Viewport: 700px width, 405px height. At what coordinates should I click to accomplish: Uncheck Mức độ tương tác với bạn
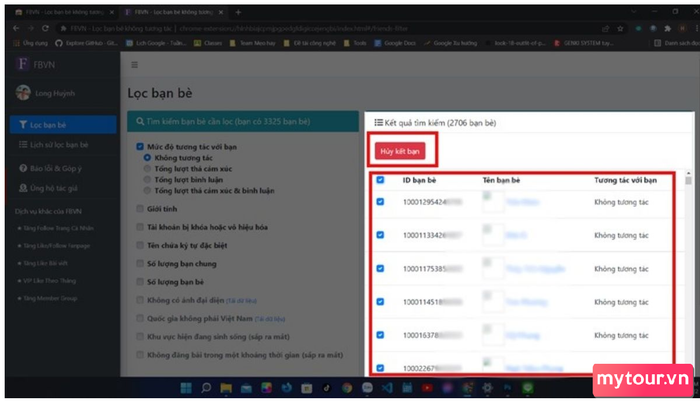click(x=140, y=146)
